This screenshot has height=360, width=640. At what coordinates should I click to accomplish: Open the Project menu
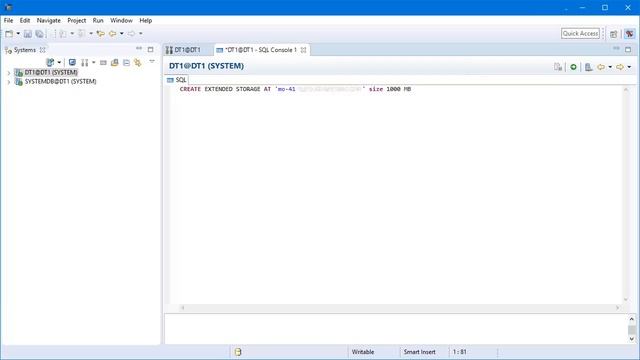(x=77, y=20)
